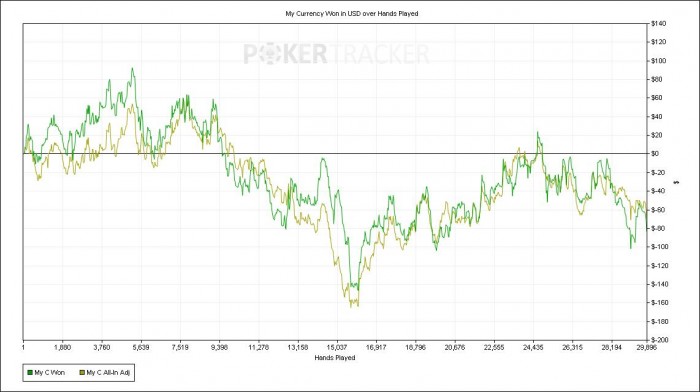The image size is (700, 392).
Task: Click the $-180 y-axis value
Action: tap(659, 321)
